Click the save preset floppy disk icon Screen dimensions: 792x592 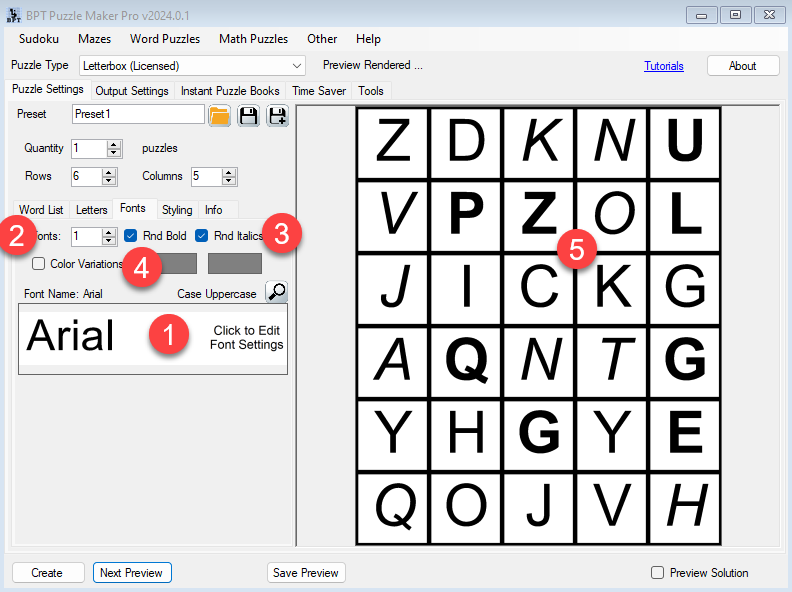pyautogui.click(x=248, y=116)
